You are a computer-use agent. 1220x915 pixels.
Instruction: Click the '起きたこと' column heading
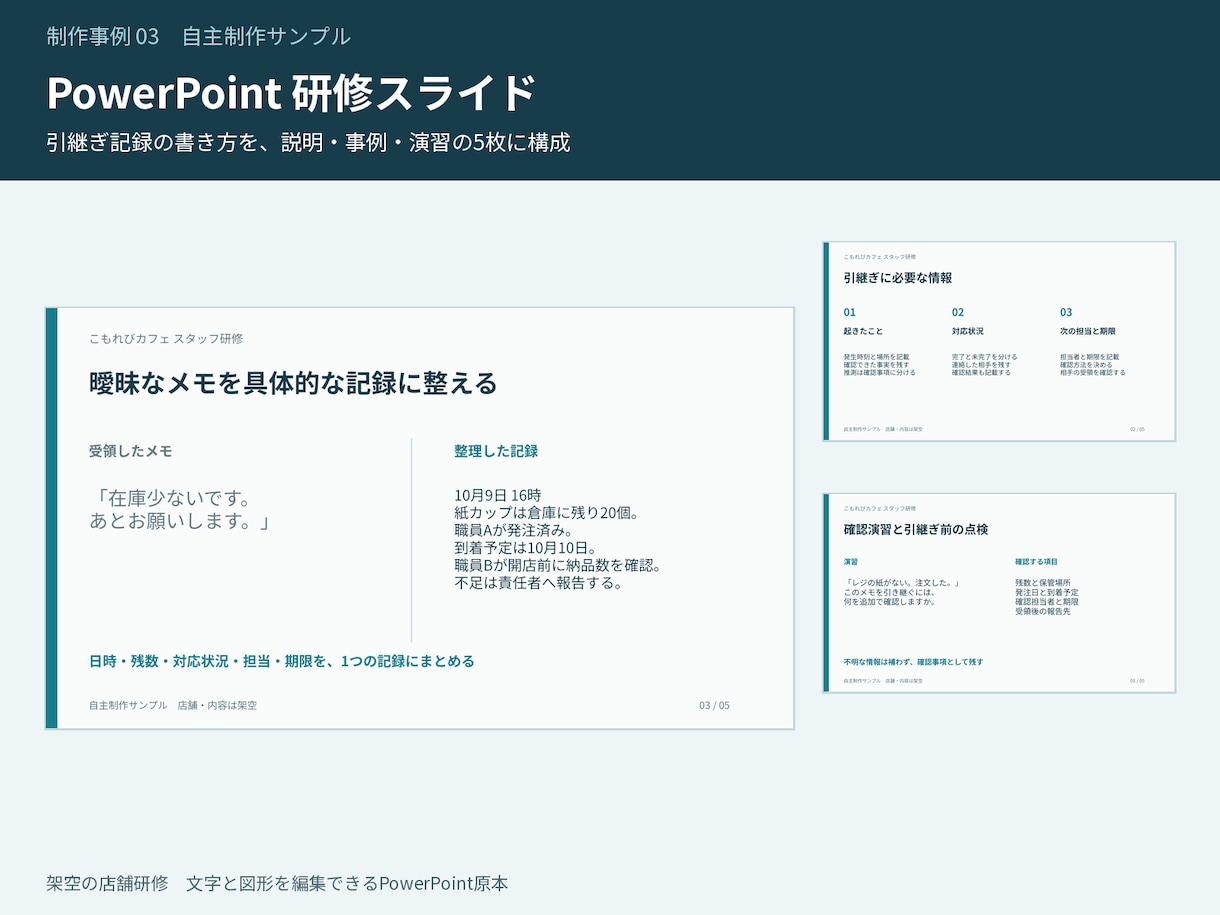click(x=863, y=331)
